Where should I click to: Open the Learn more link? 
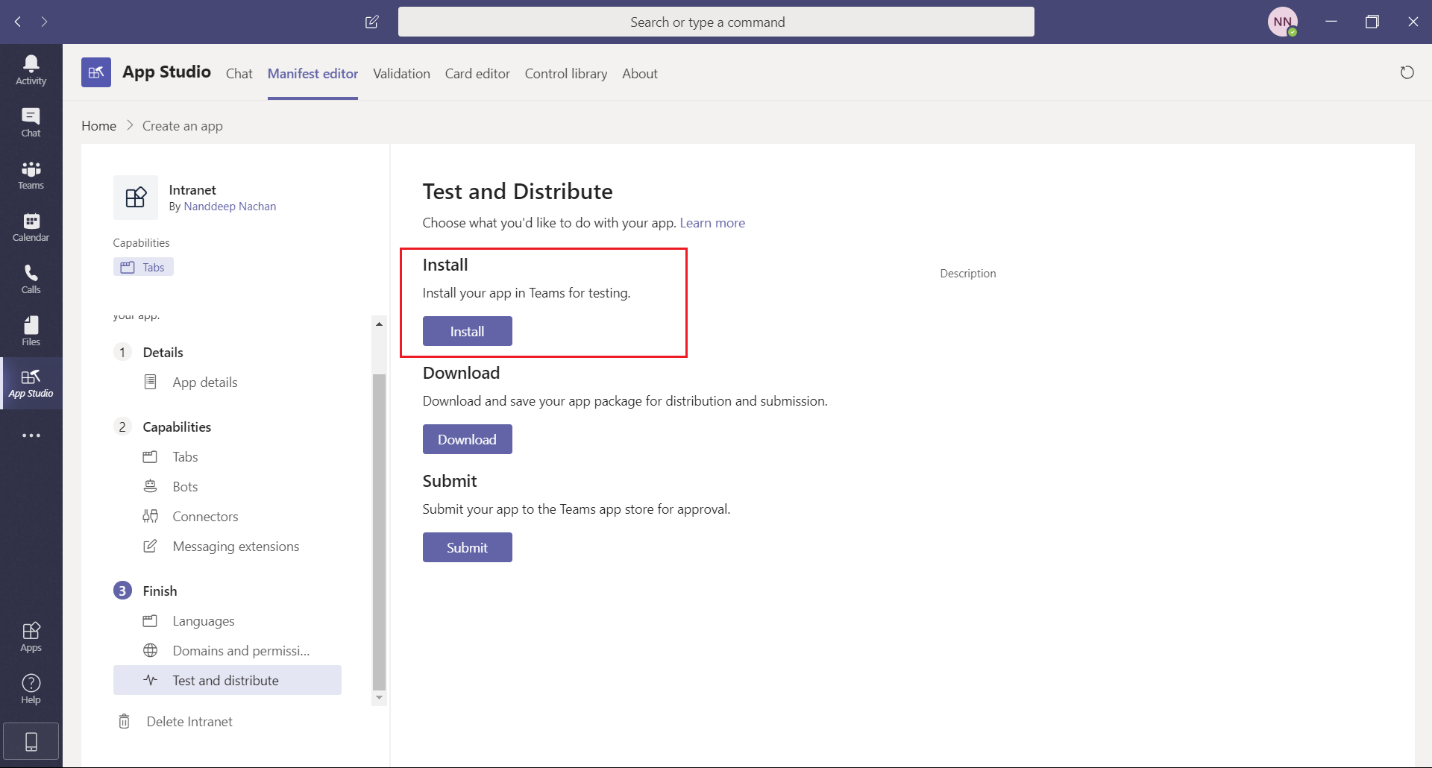coord(712,223)
